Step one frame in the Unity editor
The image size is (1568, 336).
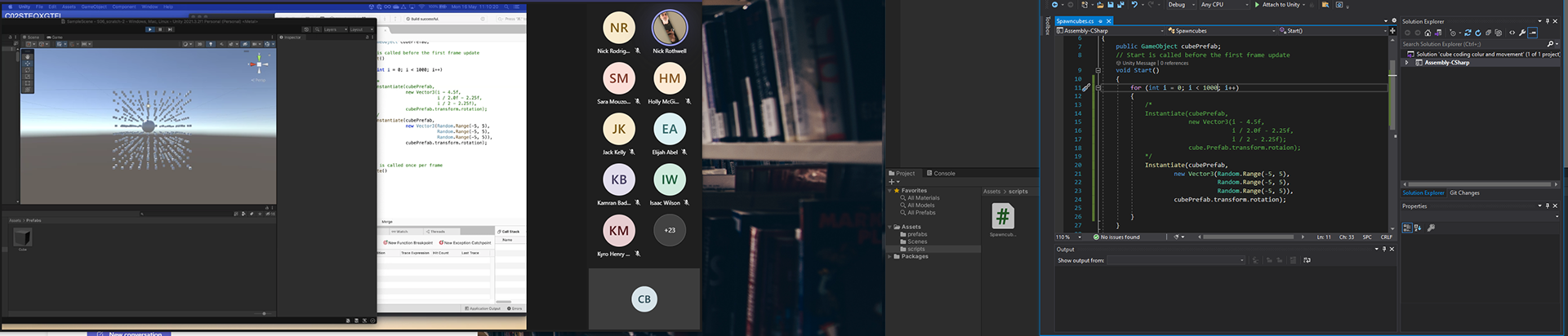tap(170, 29)
